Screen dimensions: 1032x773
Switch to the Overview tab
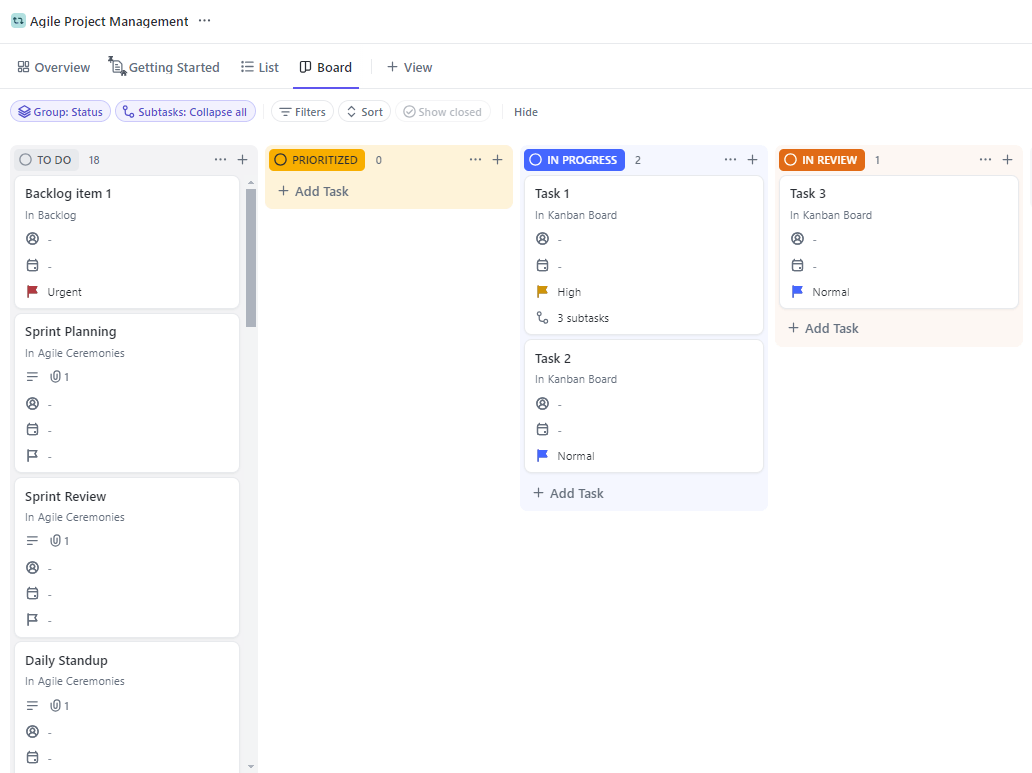(53, 67)
